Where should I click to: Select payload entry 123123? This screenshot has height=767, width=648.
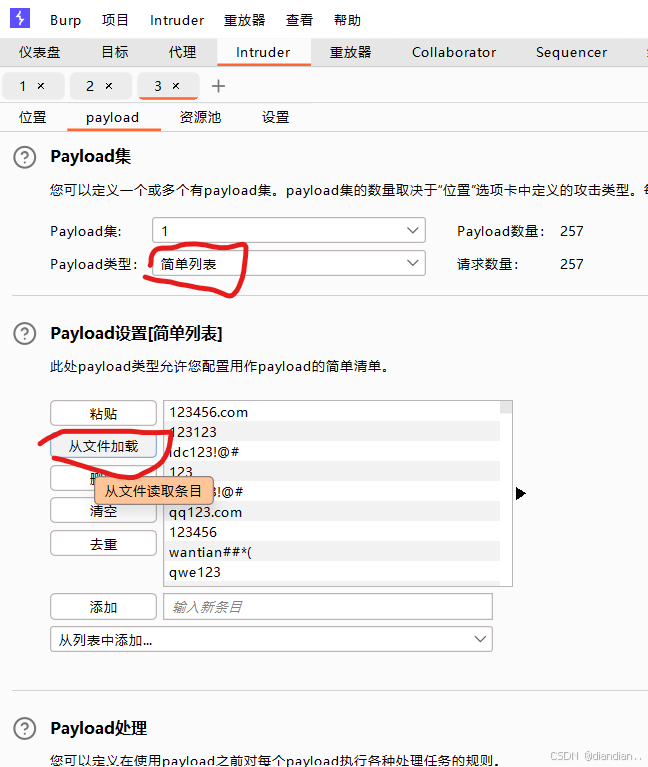coord(332,432)
